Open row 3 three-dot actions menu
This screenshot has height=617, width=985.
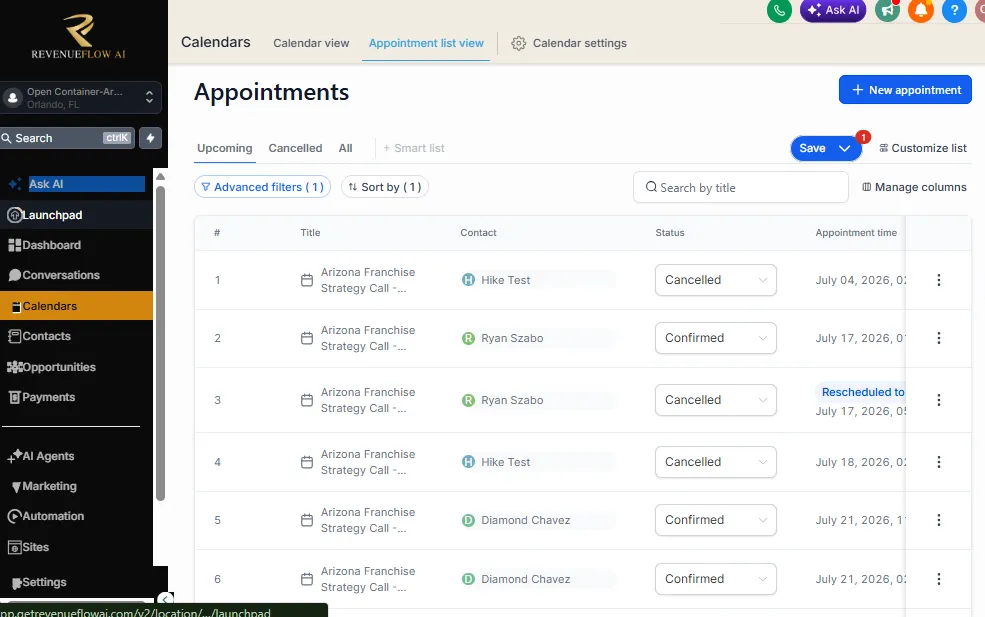pyautogui.click(x=939, y=400)
